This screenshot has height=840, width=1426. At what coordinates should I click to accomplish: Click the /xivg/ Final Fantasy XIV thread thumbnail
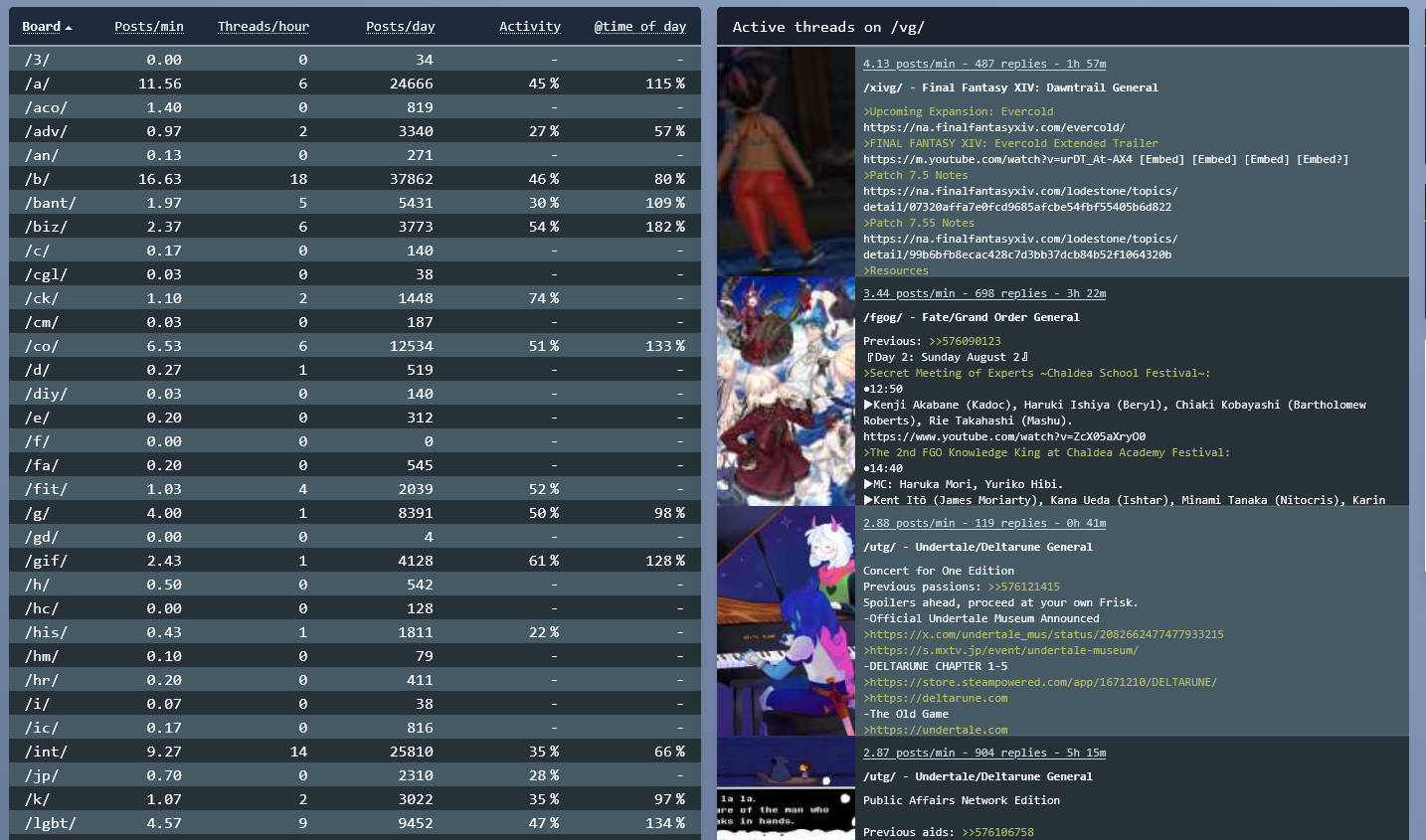[786, 162]
